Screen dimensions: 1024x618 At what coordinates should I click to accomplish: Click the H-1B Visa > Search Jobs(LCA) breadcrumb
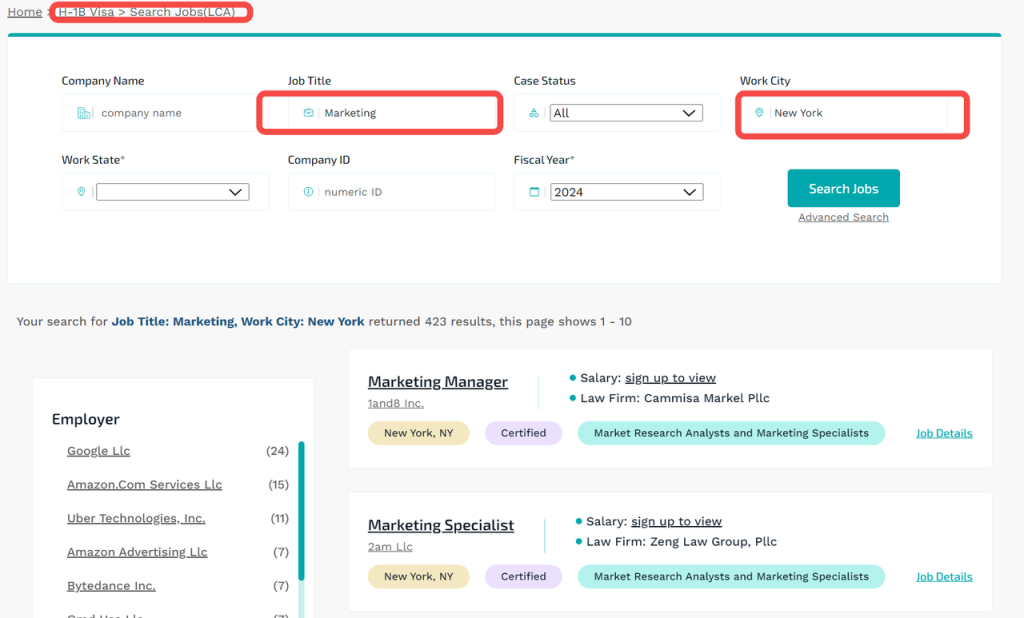[x=147, y=12]
